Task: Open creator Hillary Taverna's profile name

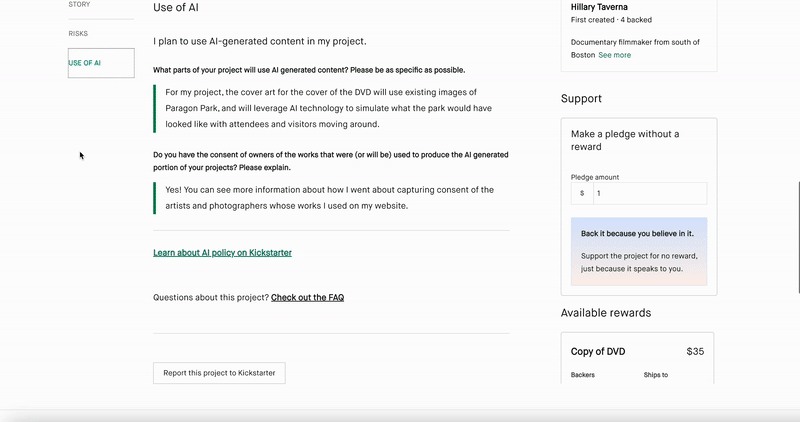Action: tap(606, 7)
